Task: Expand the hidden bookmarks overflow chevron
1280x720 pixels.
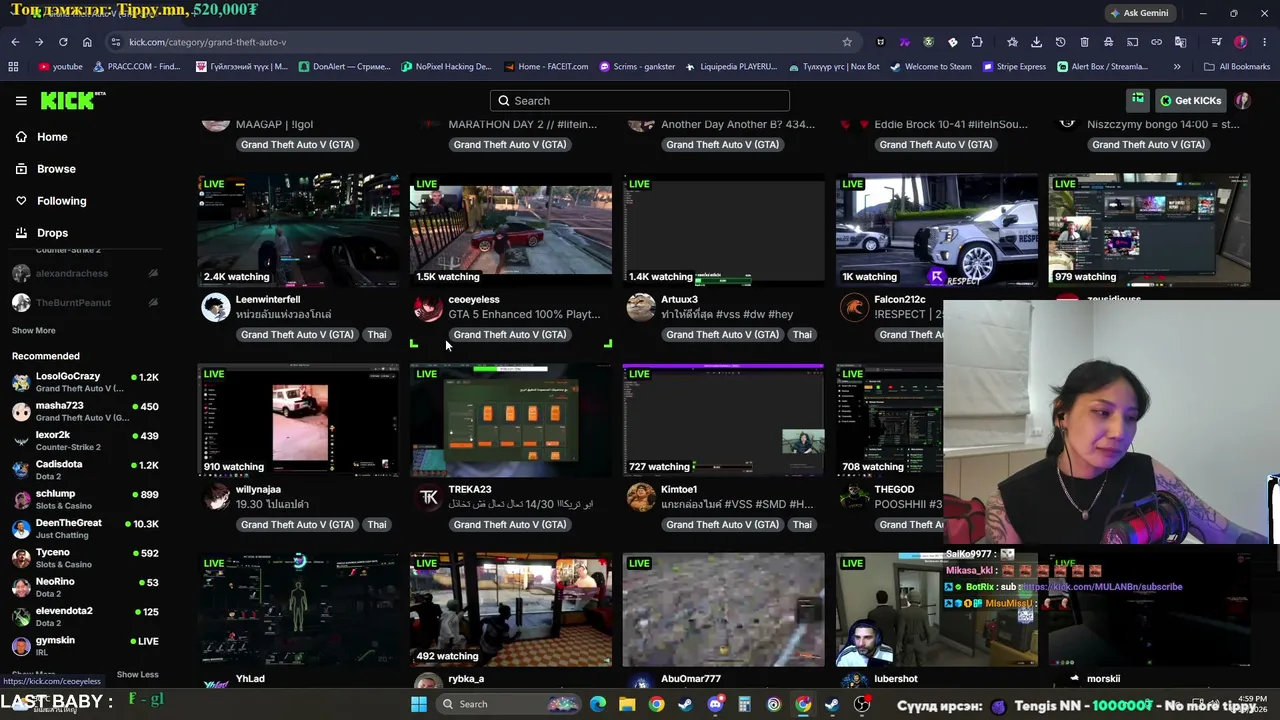Action: (1177, 67)
